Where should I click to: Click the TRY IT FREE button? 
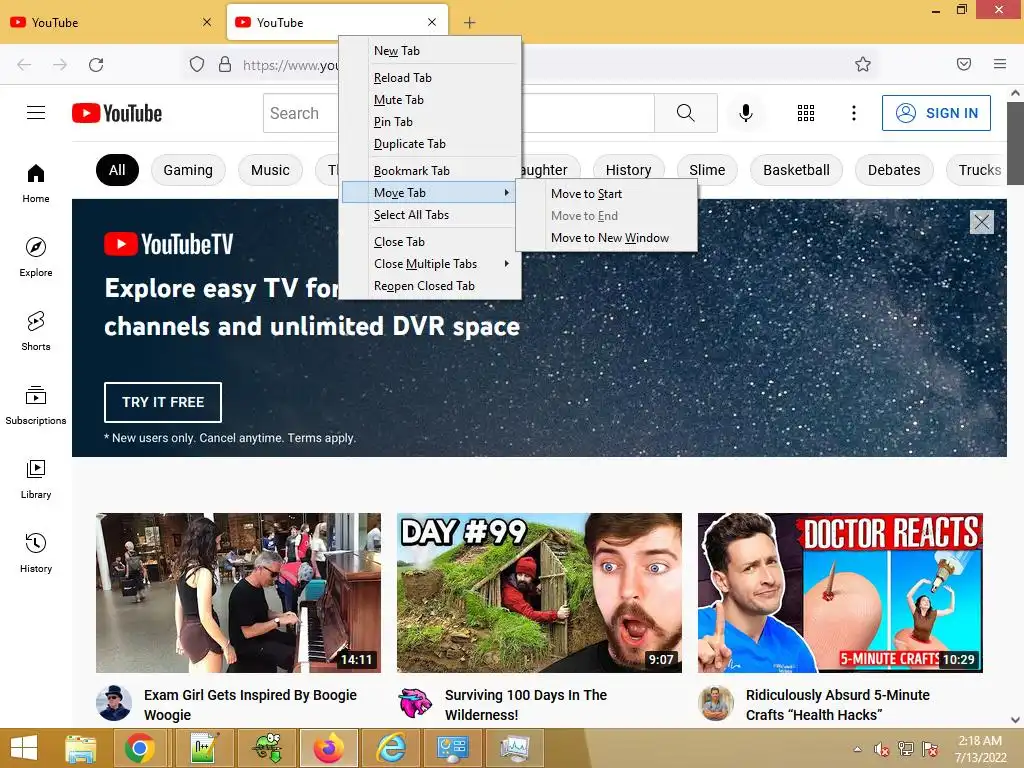point(163,402)
